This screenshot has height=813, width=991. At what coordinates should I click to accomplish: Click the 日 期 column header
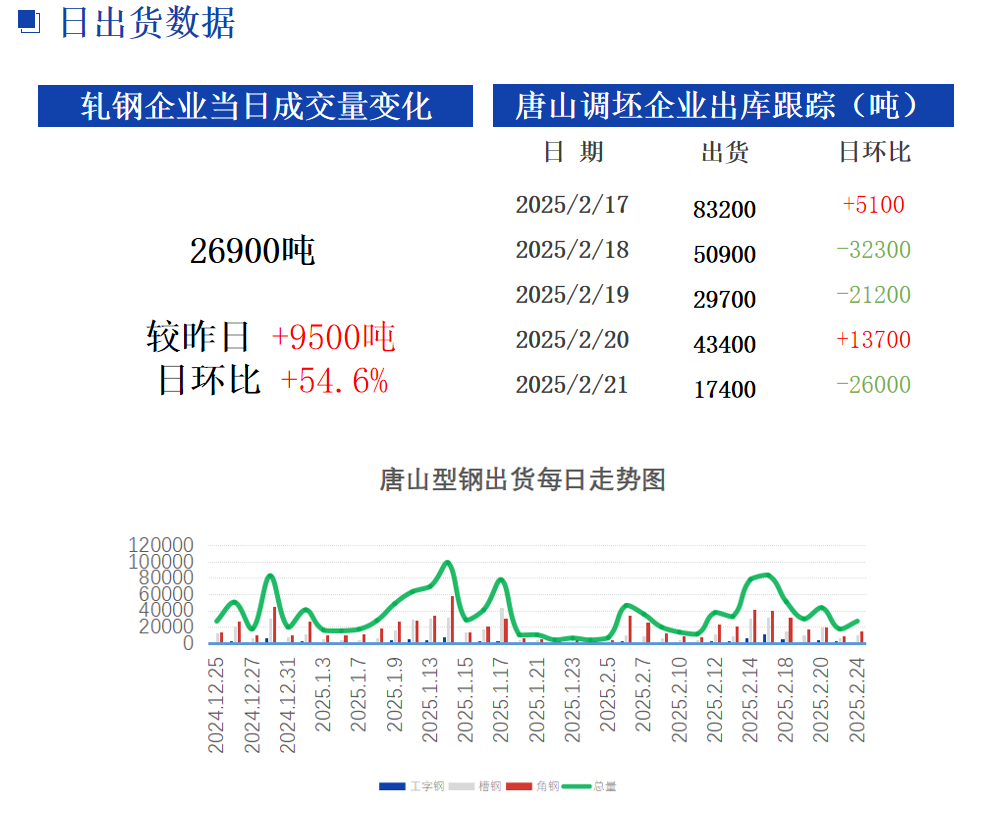573,152
